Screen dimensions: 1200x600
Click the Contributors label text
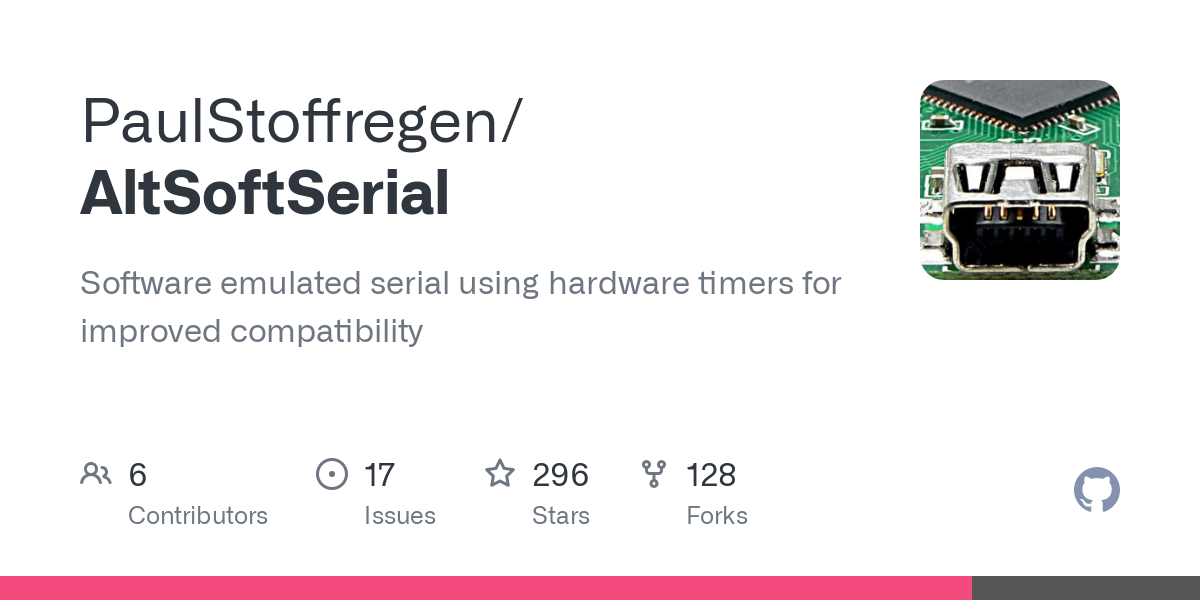[x=198, y=516]
